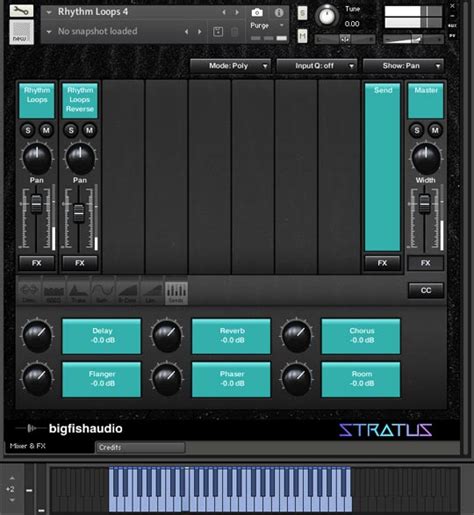Shift keyboard octave up arrow

coord(12,478)
